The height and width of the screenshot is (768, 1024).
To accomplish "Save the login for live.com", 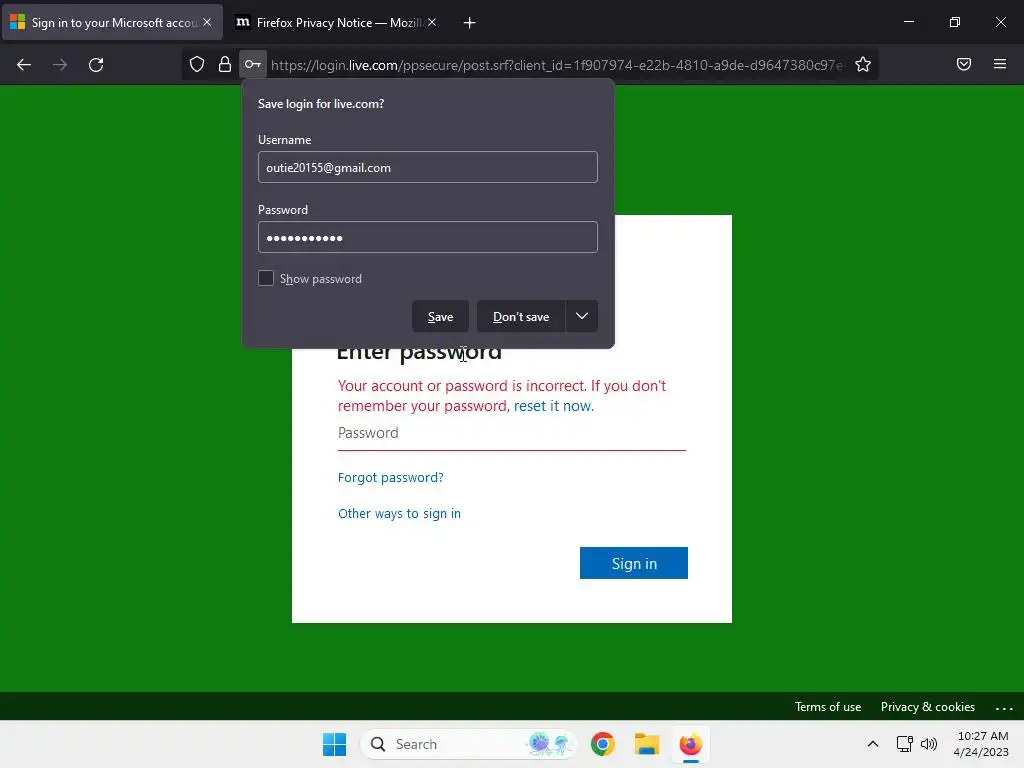I will tap(440, 316).
